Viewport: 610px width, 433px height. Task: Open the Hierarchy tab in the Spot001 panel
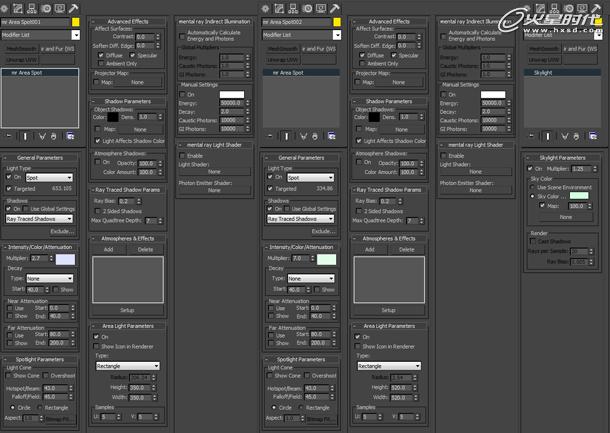tap(32, 8)
